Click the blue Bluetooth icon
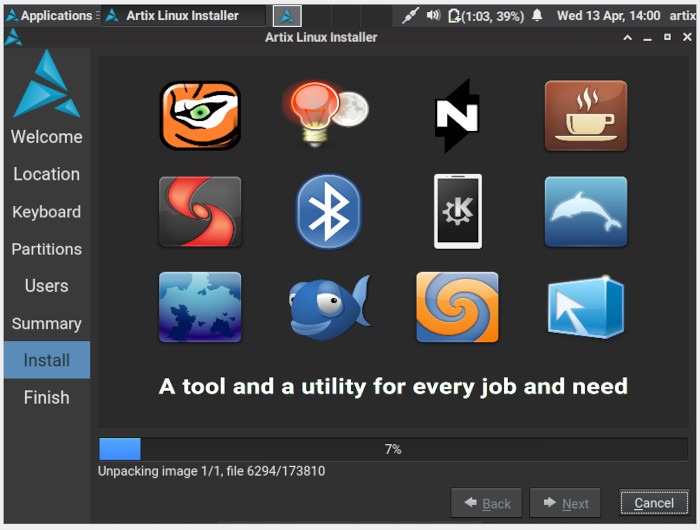 329,211
